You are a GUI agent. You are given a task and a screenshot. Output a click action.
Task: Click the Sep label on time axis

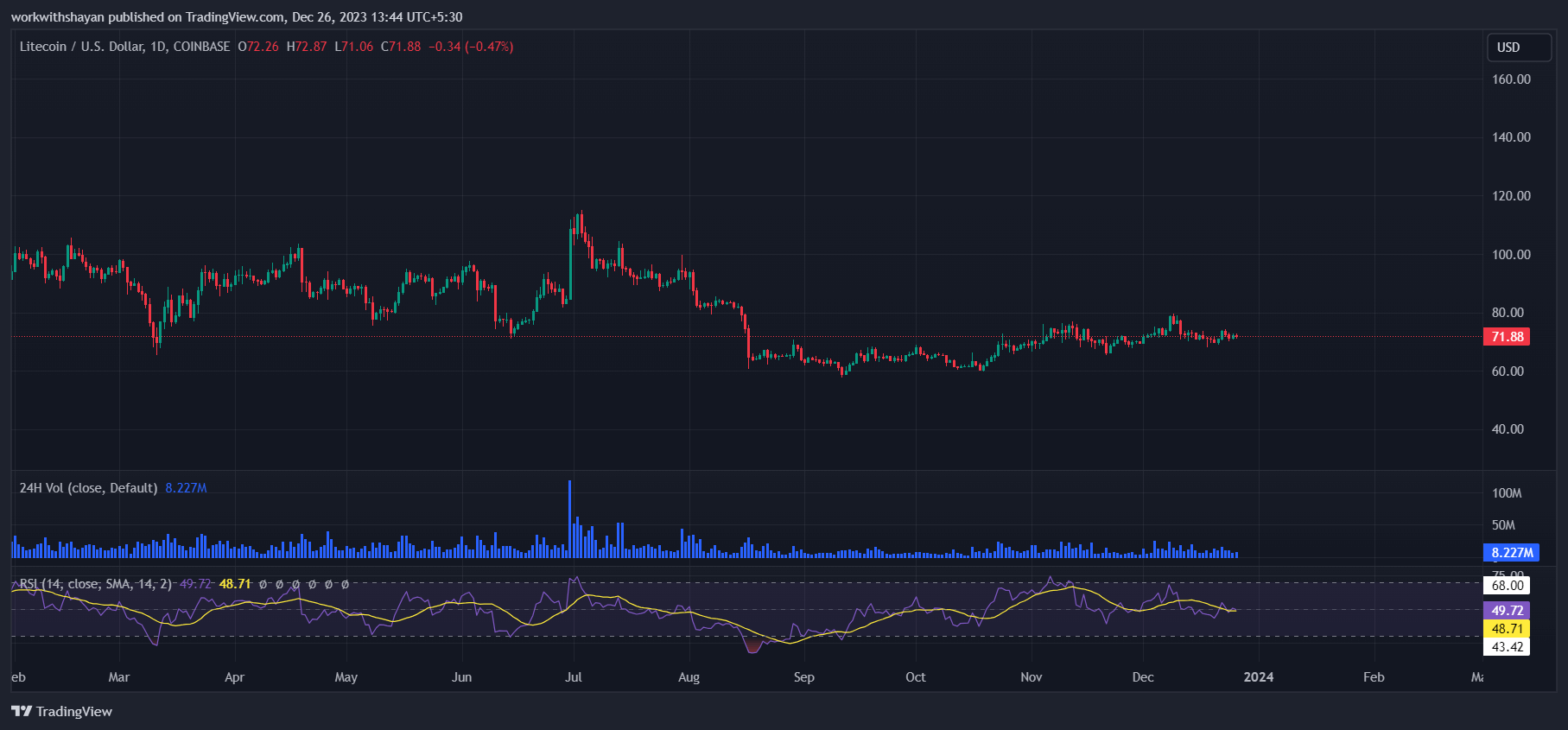coord(804,677)
